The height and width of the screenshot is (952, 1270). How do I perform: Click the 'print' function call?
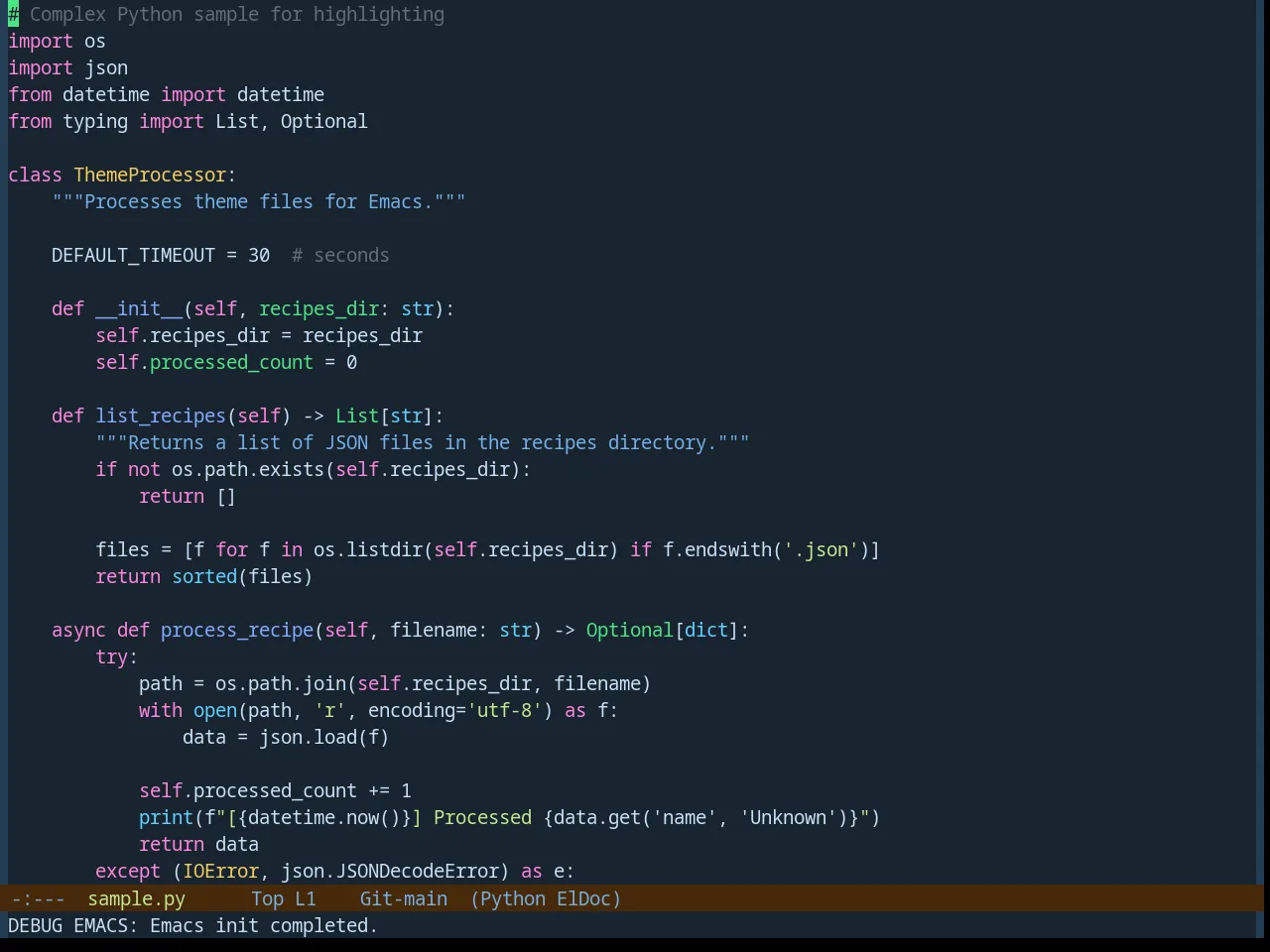click(166, 817)
